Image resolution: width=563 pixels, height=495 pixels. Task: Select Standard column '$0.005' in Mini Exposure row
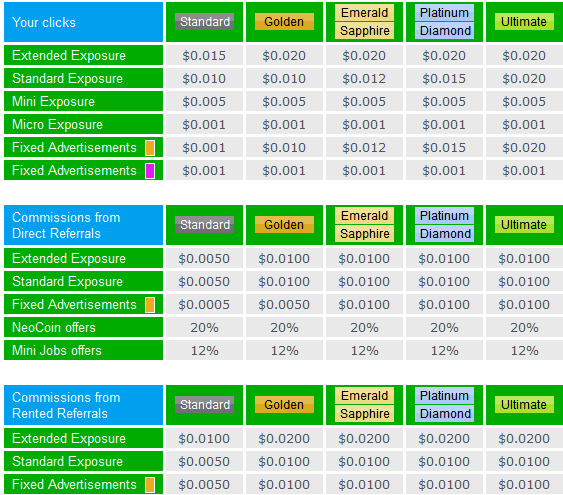point(204,102)
